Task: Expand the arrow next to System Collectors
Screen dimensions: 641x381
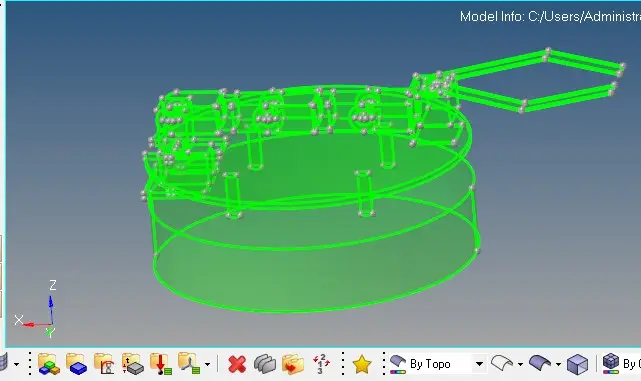Action: click(208, 364)
